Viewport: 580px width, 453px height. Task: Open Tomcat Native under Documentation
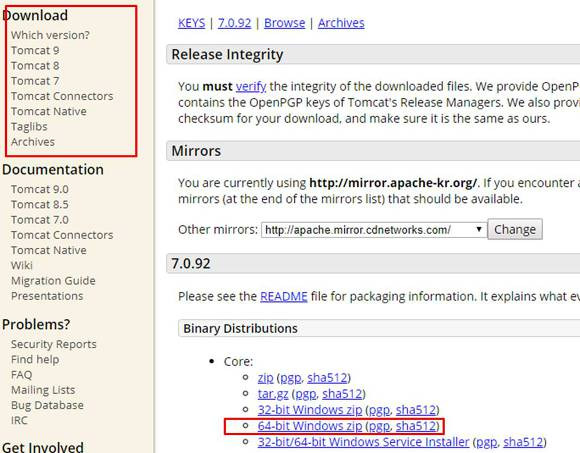pos(48,250)
